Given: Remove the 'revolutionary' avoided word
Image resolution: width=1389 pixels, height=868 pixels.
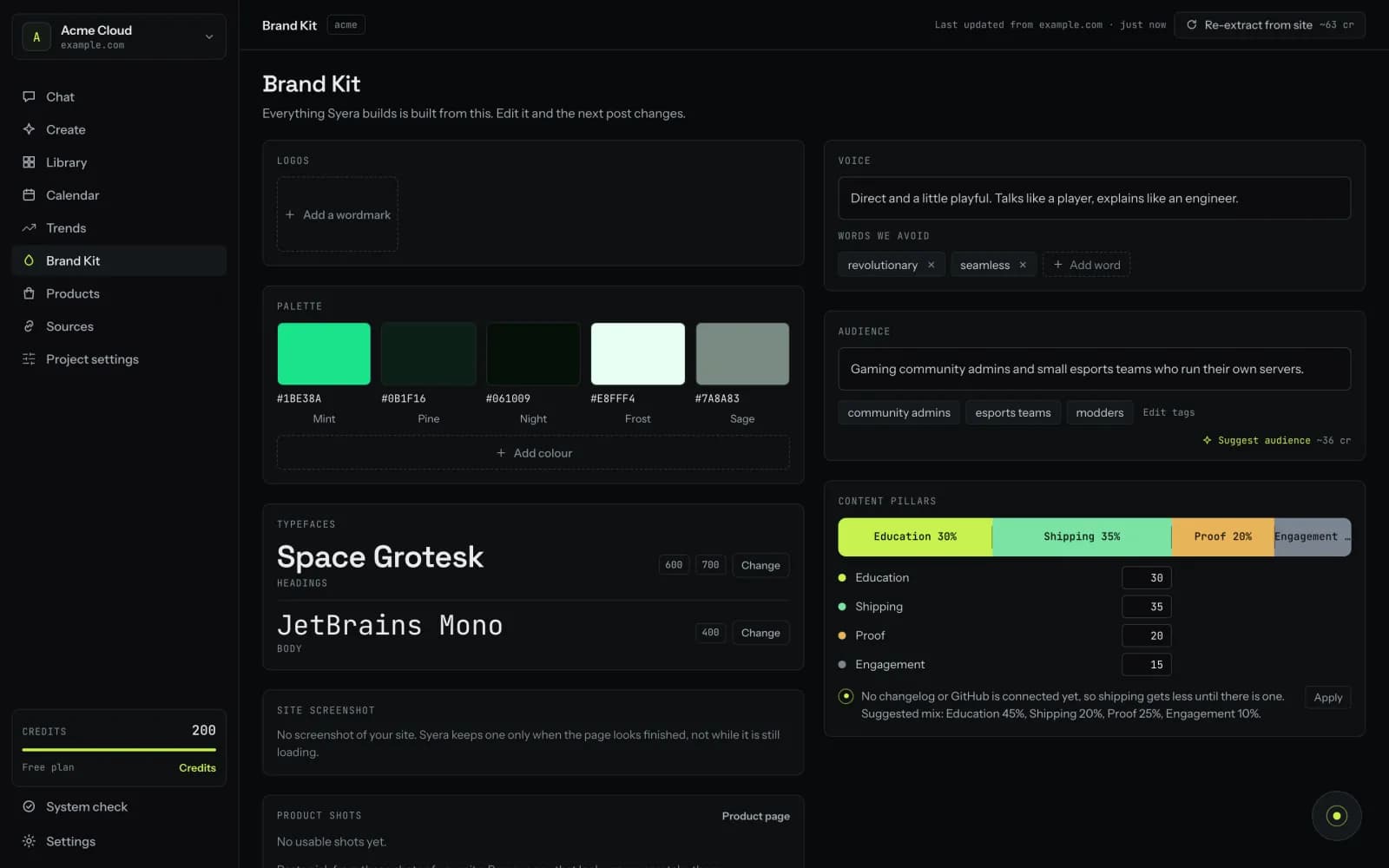Looking at the screenshot, I should tap(931, 265).
